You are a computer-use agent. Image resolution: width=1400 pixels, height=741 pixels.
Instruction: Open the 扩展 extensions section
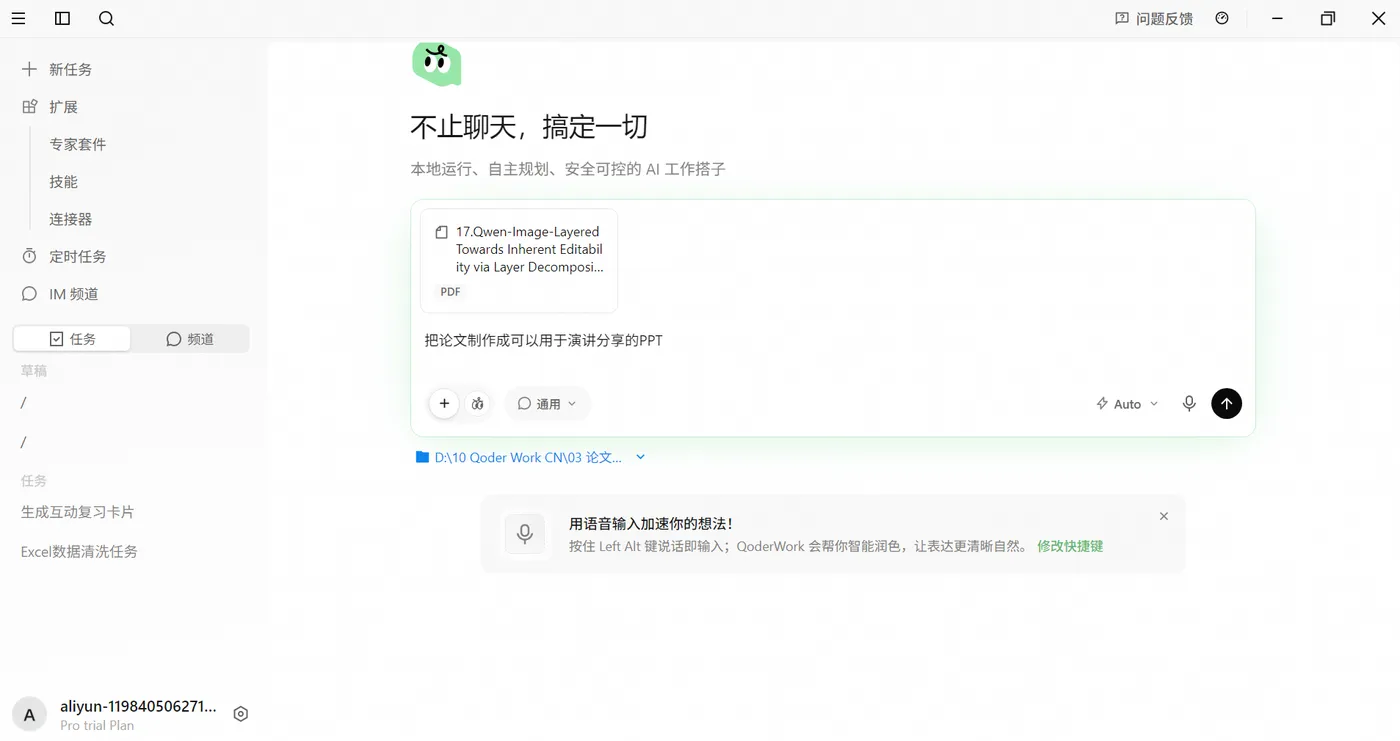[x=50, y=107]
